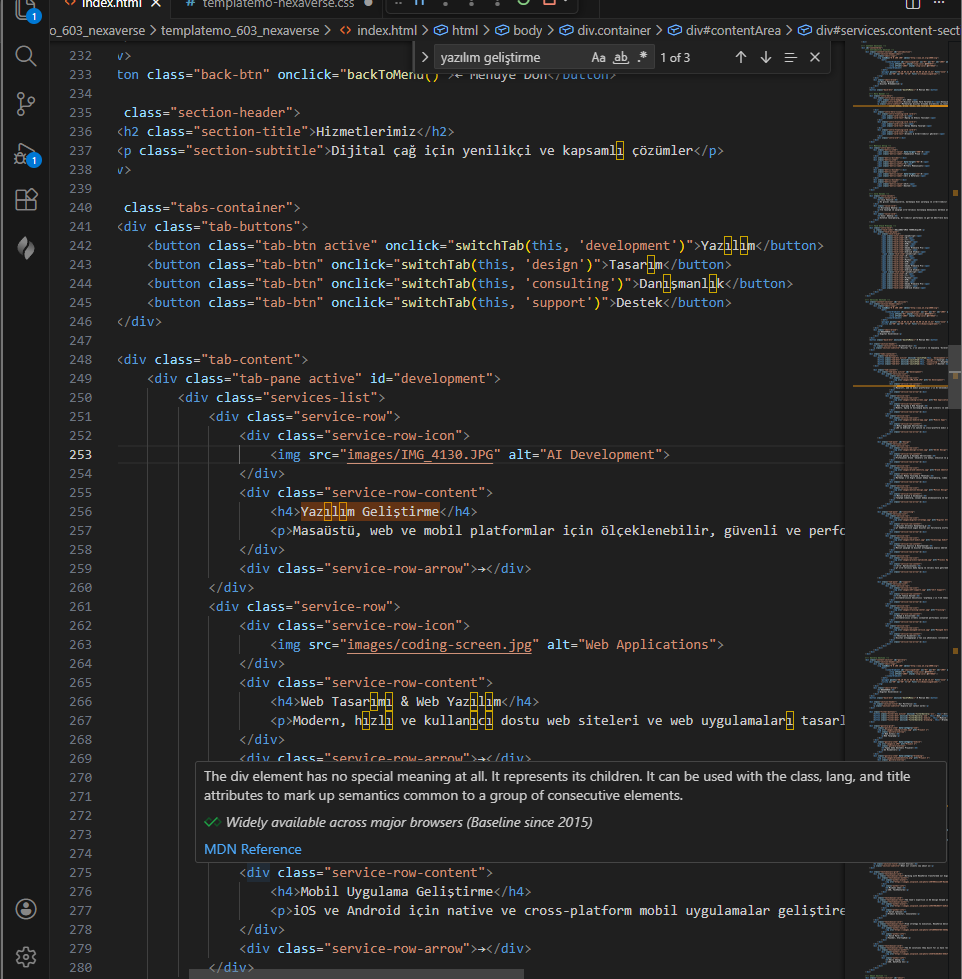Toggle Match Case in find widget
This screenshot has height=979, width=962.
[x=598, y=57]
